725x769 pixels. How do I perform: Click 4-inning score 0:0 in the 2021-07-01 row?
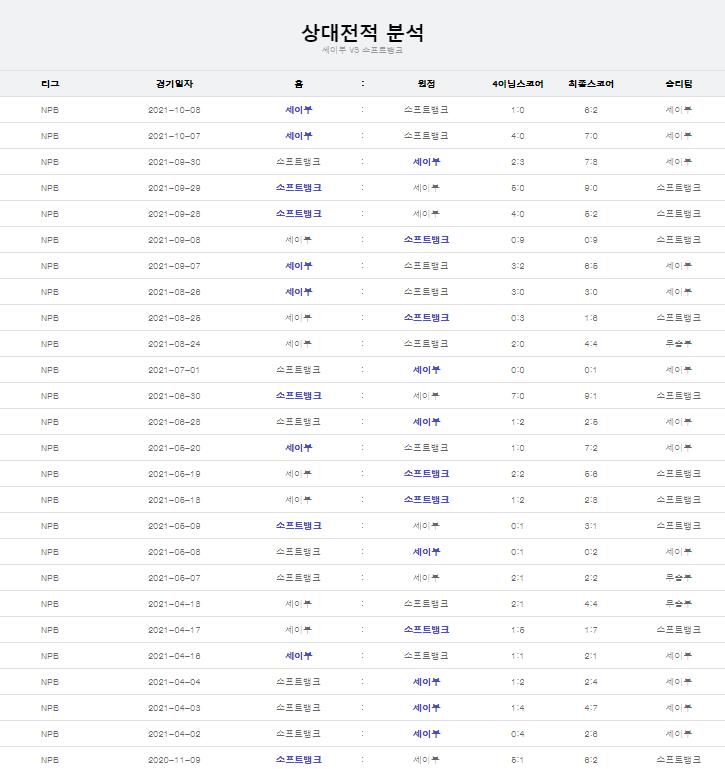518,370
